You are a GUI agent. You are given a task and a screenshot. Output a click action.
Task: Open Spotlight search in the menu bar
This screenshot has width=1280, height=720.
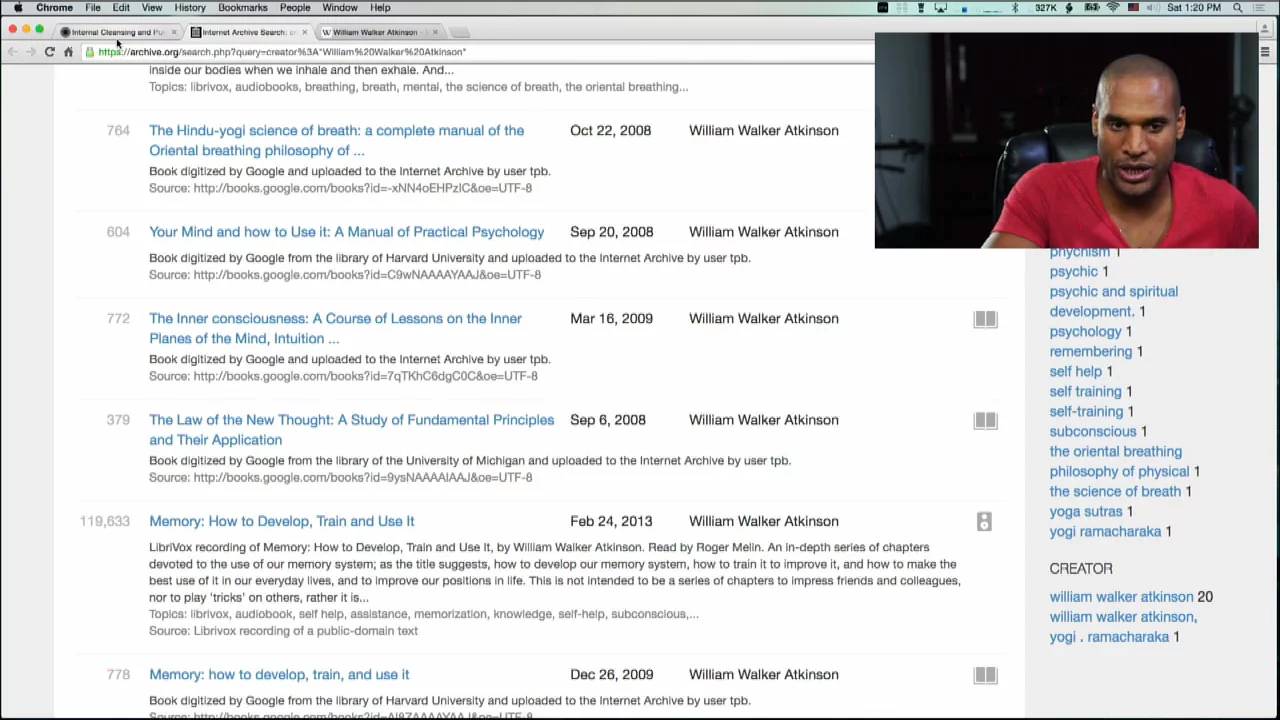[x=1237, y=8]
